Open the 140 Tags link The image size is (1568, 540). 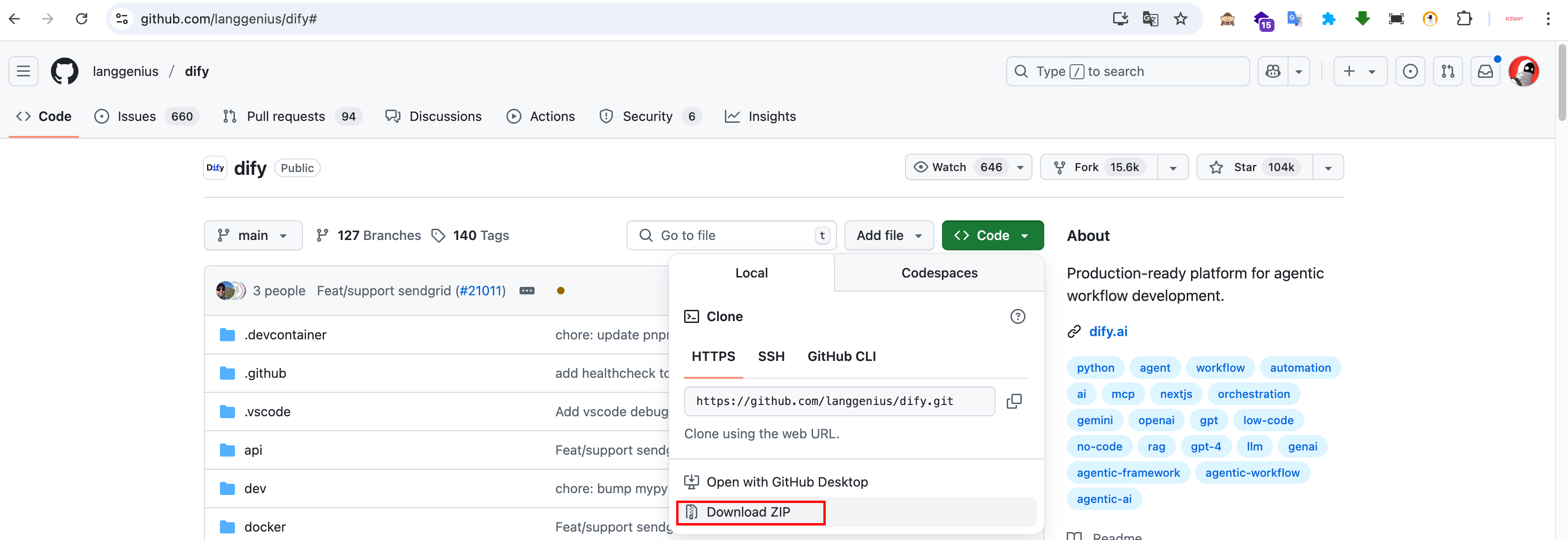470,236
